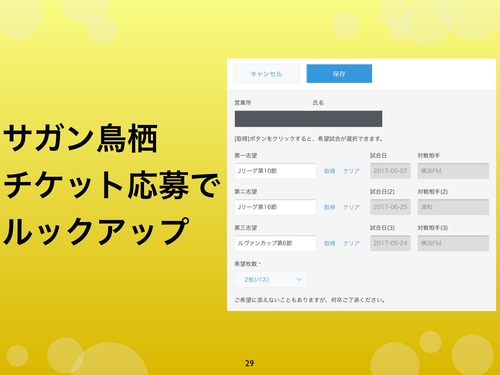
Task: Click クリア link for 第二志望
Action: pos(351,207)
